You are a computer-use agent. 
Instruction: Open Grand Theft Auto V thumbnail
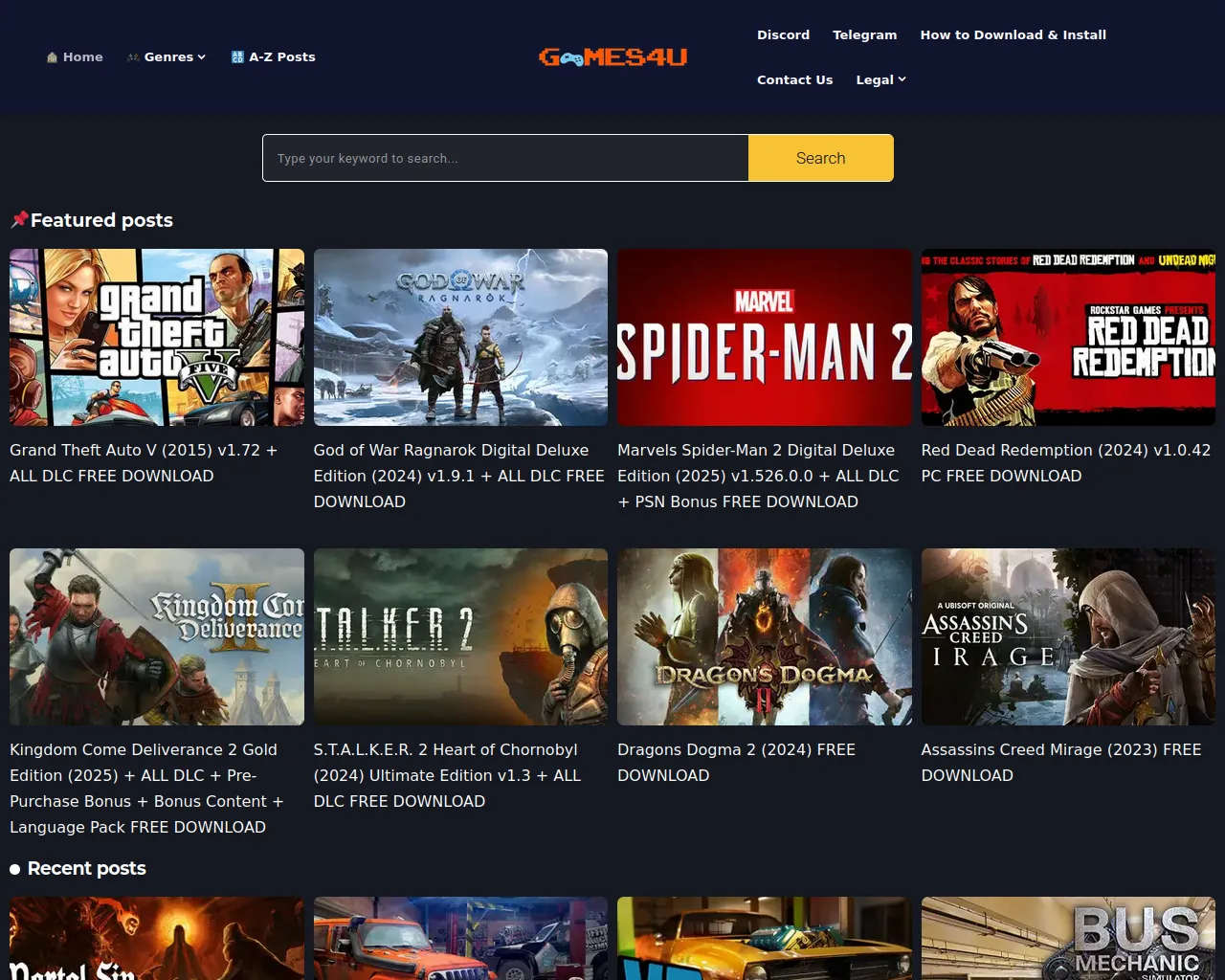(157, 338)
